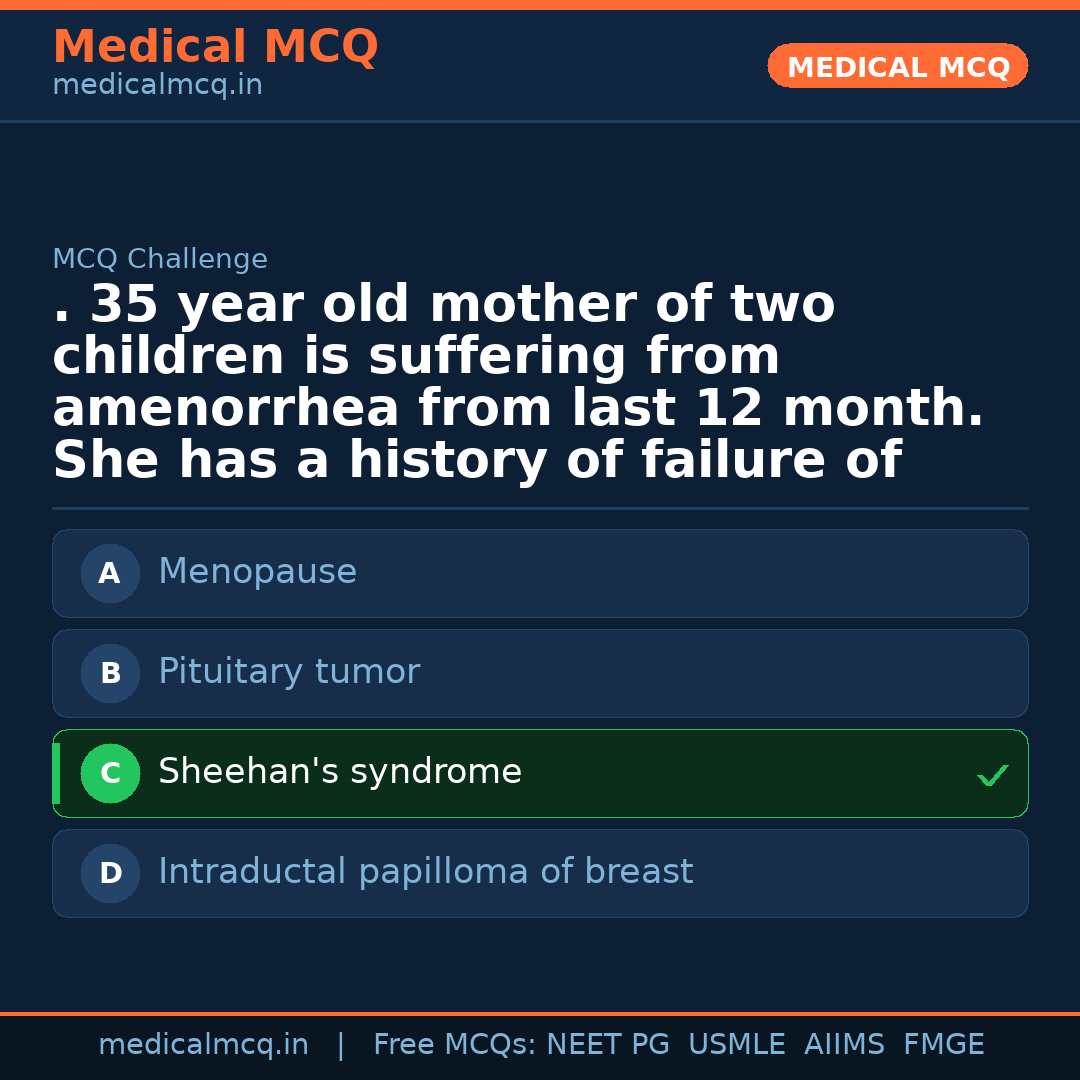
Task: Open the medicalmcq.in footer link
Action: (204, 1043)
